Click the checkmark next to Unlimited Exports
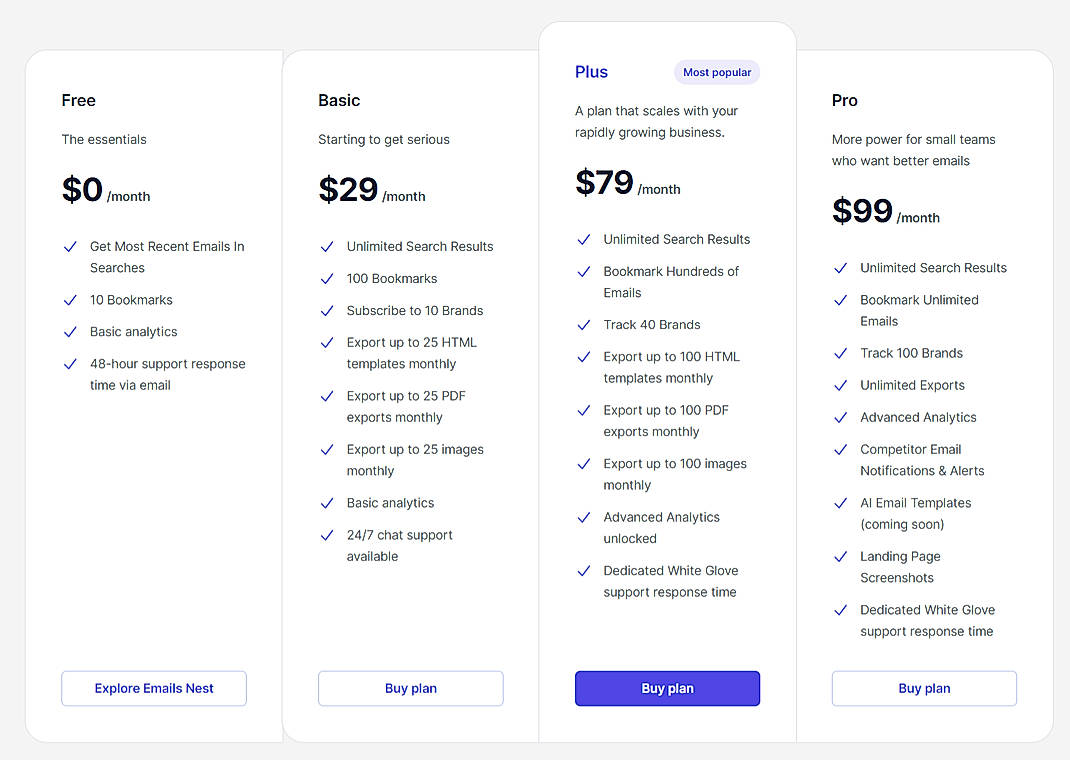 click(x=841, y=385)
